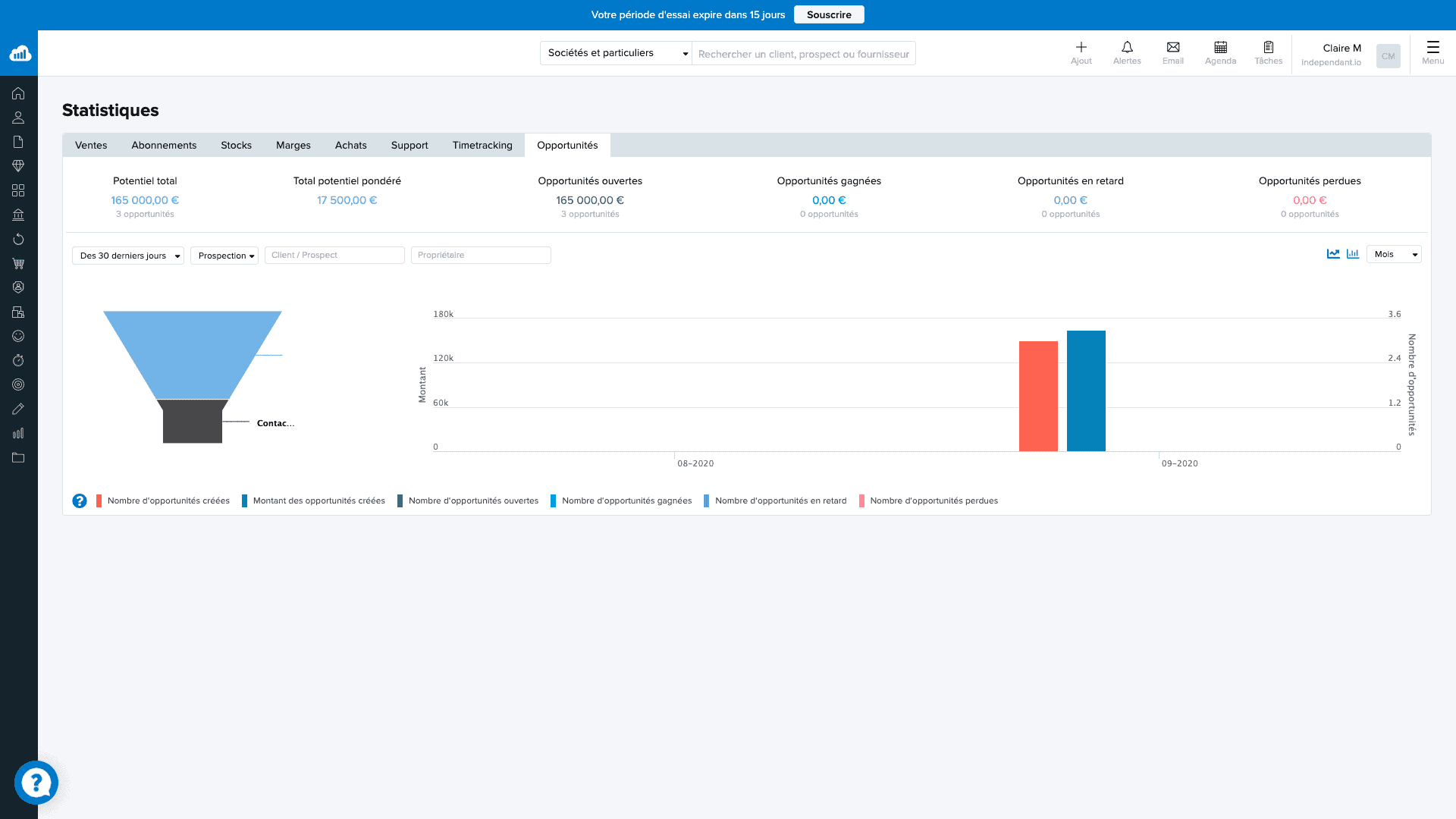Click the Opportunités gagnées 0,00 € value
1456x819 pixels.
click(829, 200)
